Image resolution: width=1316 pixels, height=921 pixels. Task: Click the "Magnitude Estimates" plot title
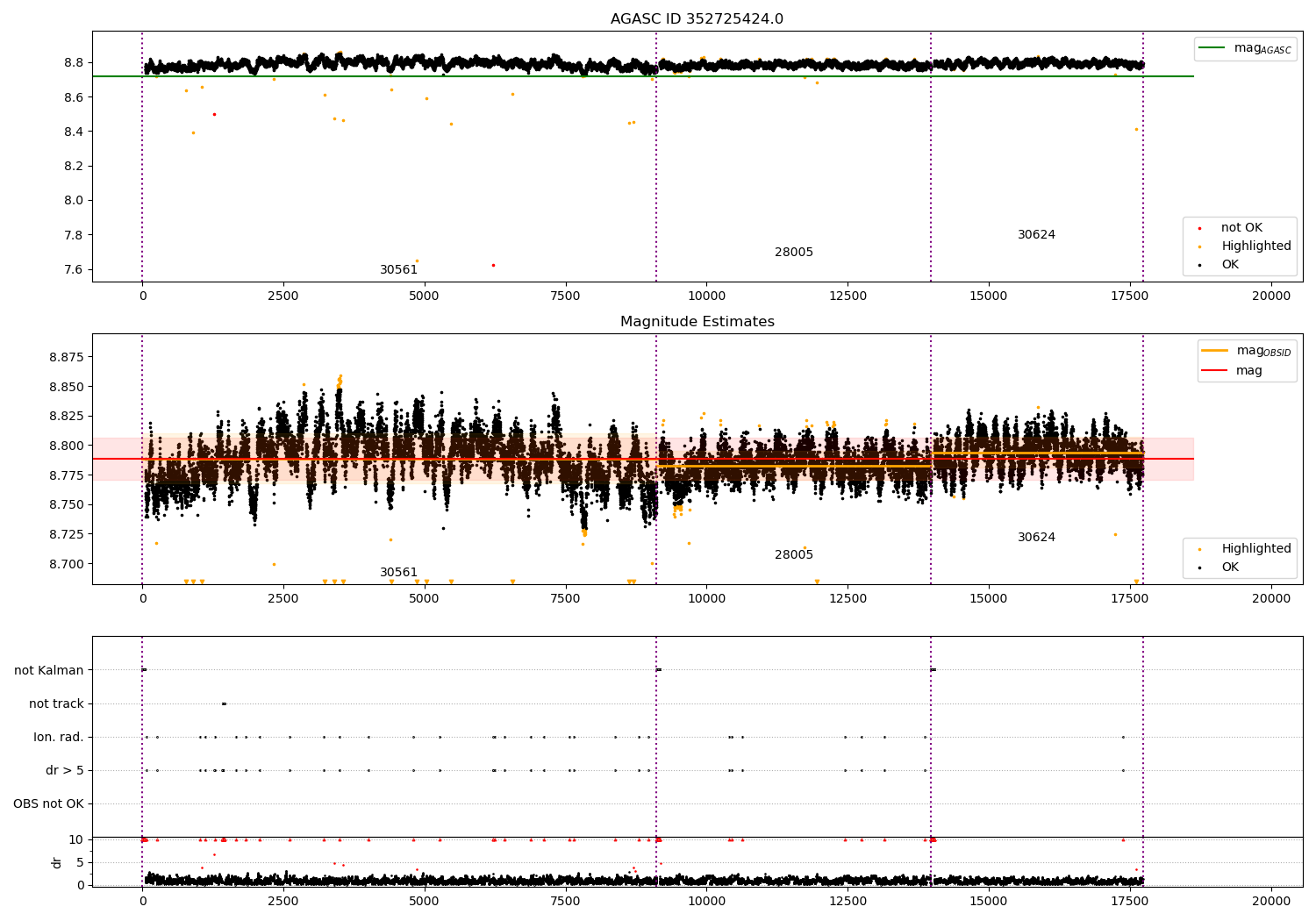pos(697,322)
